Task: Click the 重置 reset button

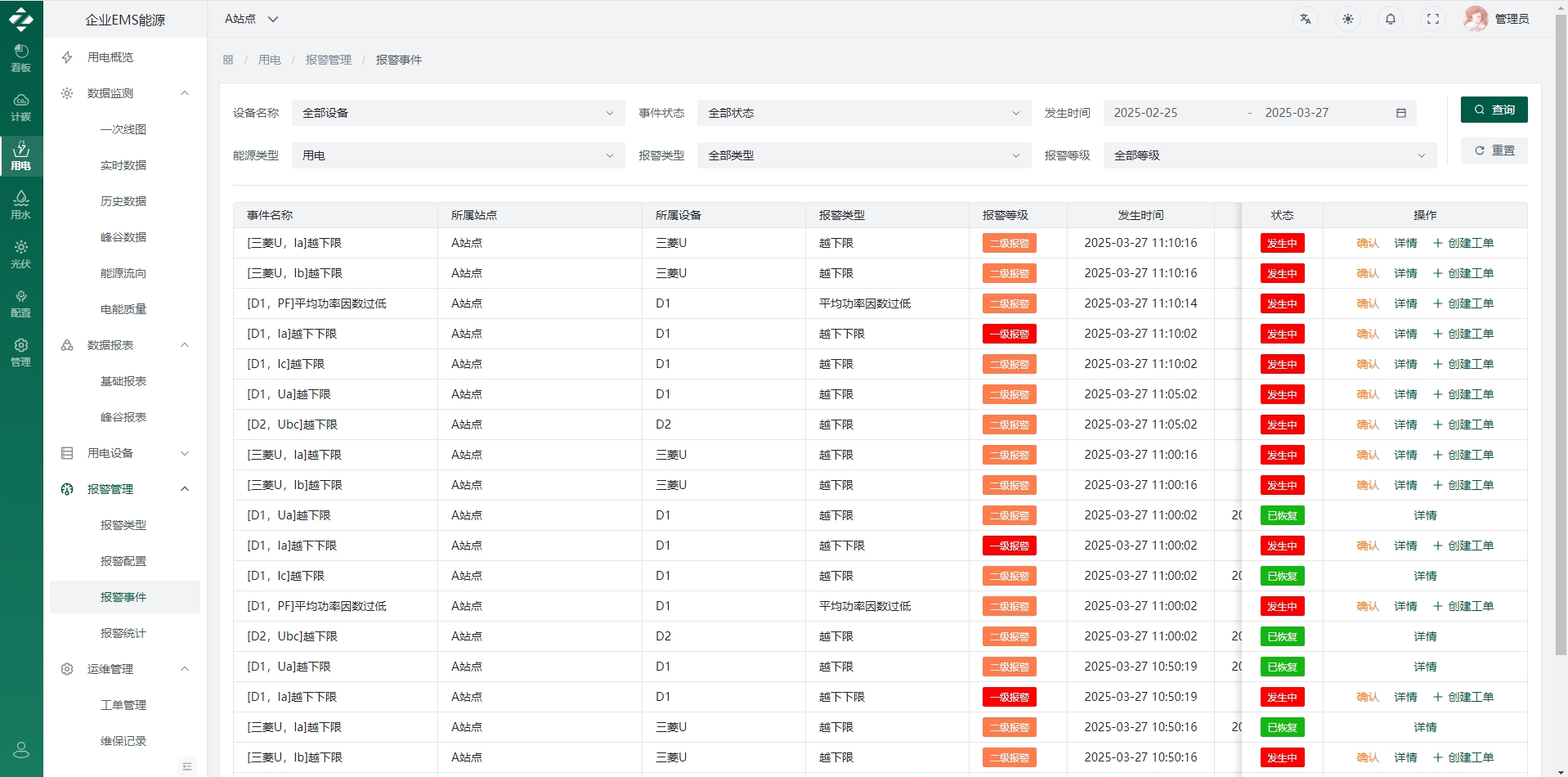Action: tap(1494, 150)
